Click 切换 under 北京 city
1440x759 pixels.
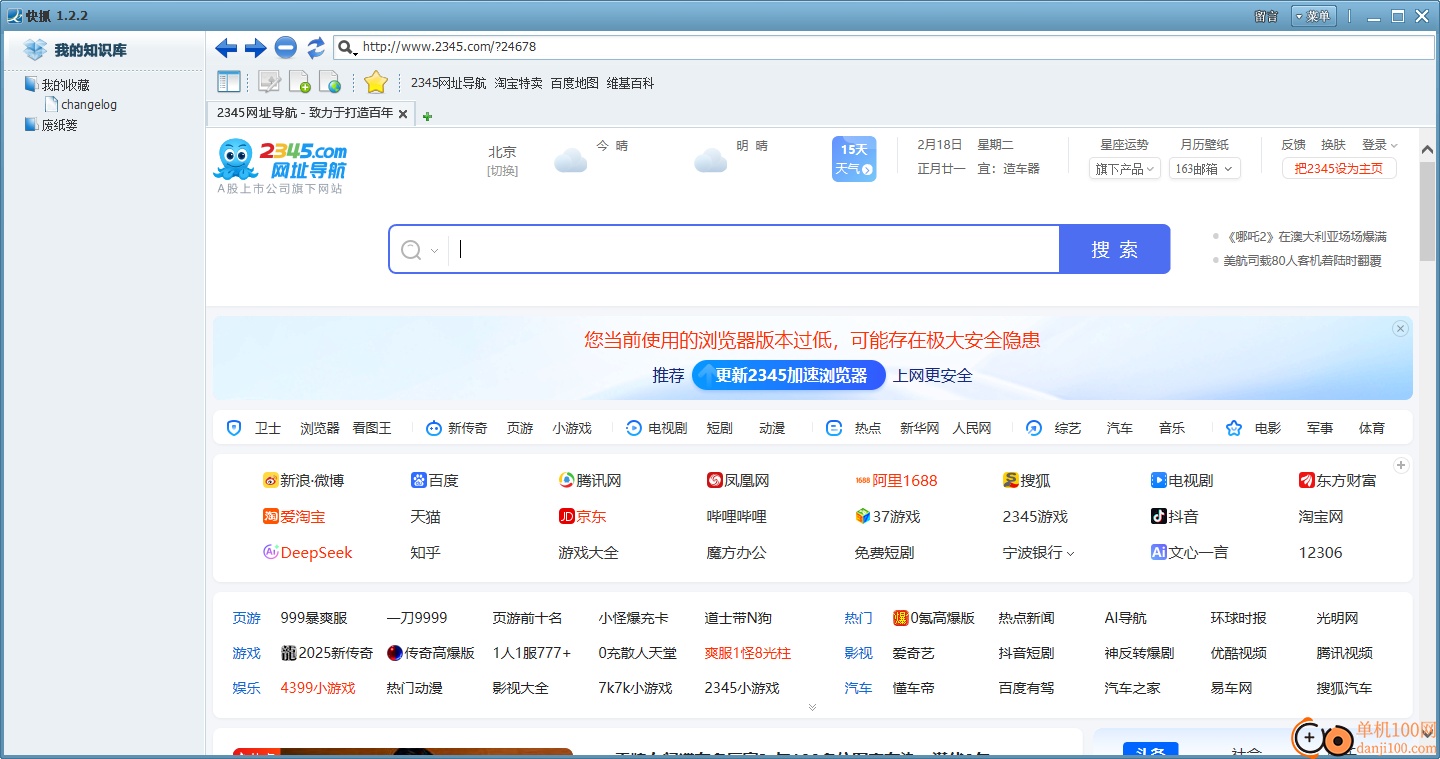click(x=502, y=171)
